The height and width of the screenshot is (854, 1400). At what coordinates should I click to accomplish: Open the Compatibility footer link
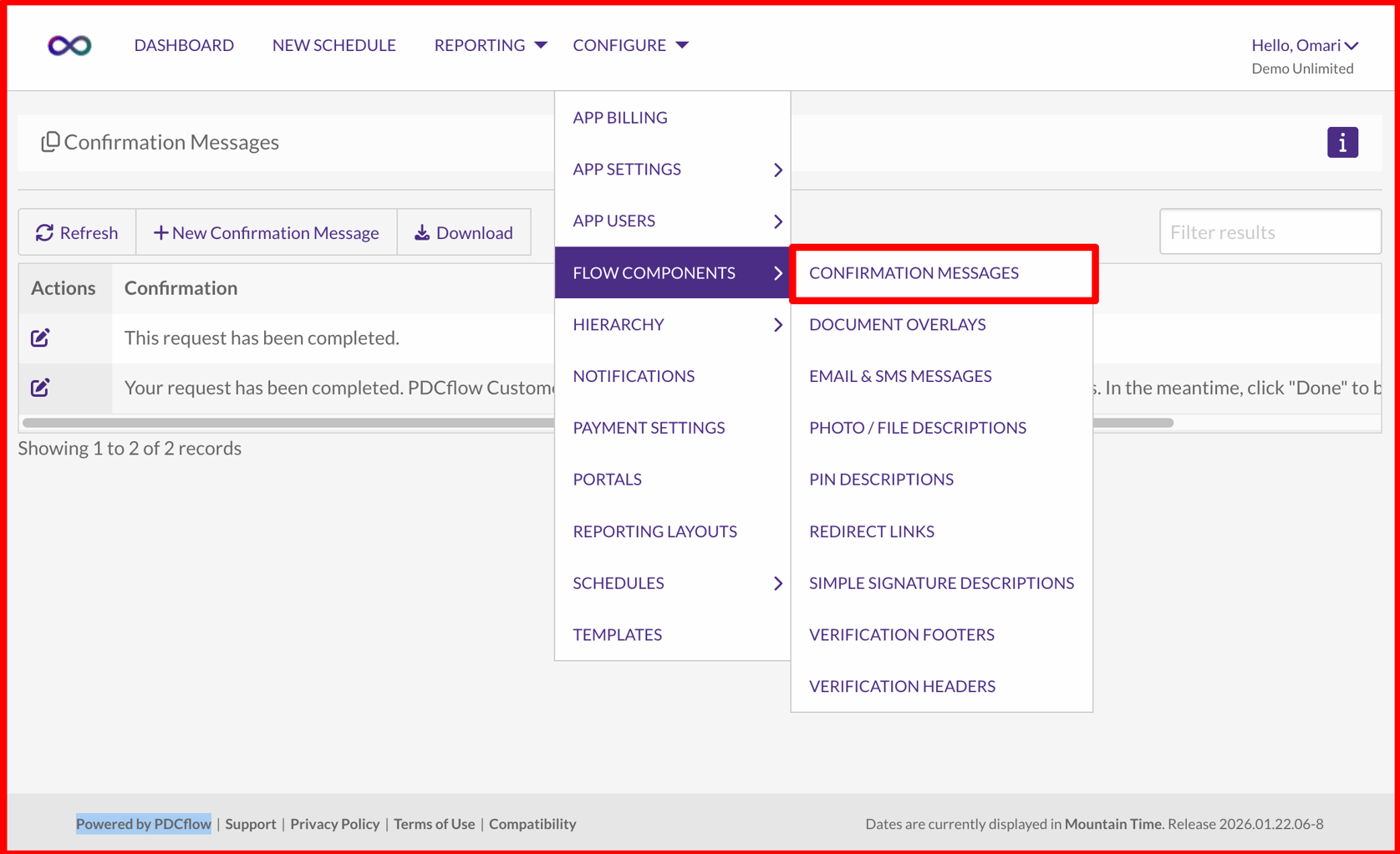532,824
